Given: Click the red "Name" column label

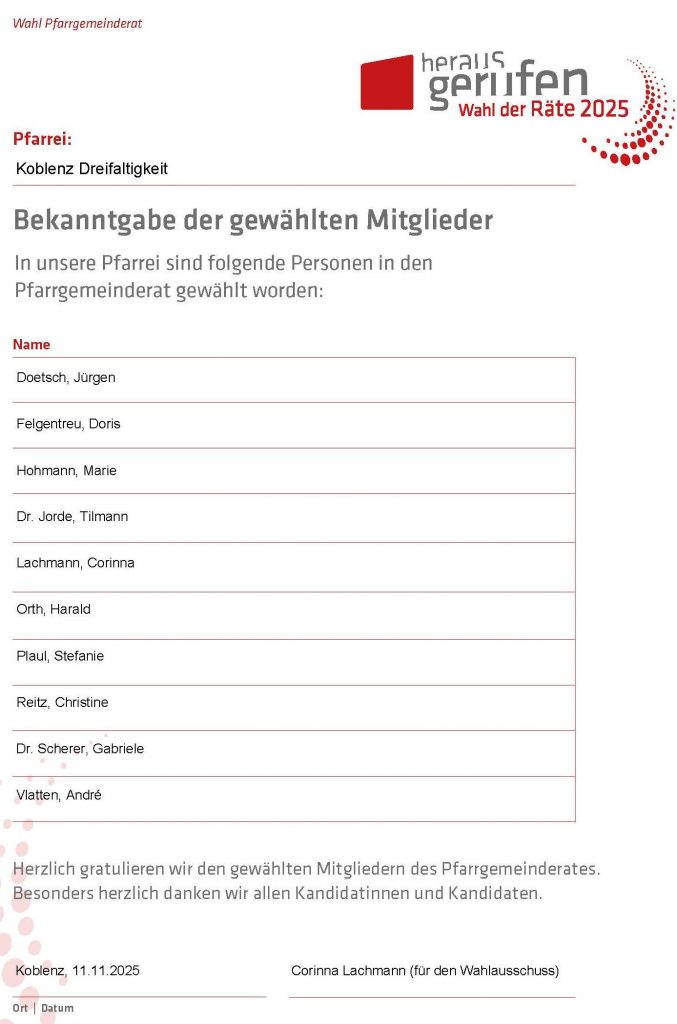Looking at the screenshot, I should tap(31, 344).
